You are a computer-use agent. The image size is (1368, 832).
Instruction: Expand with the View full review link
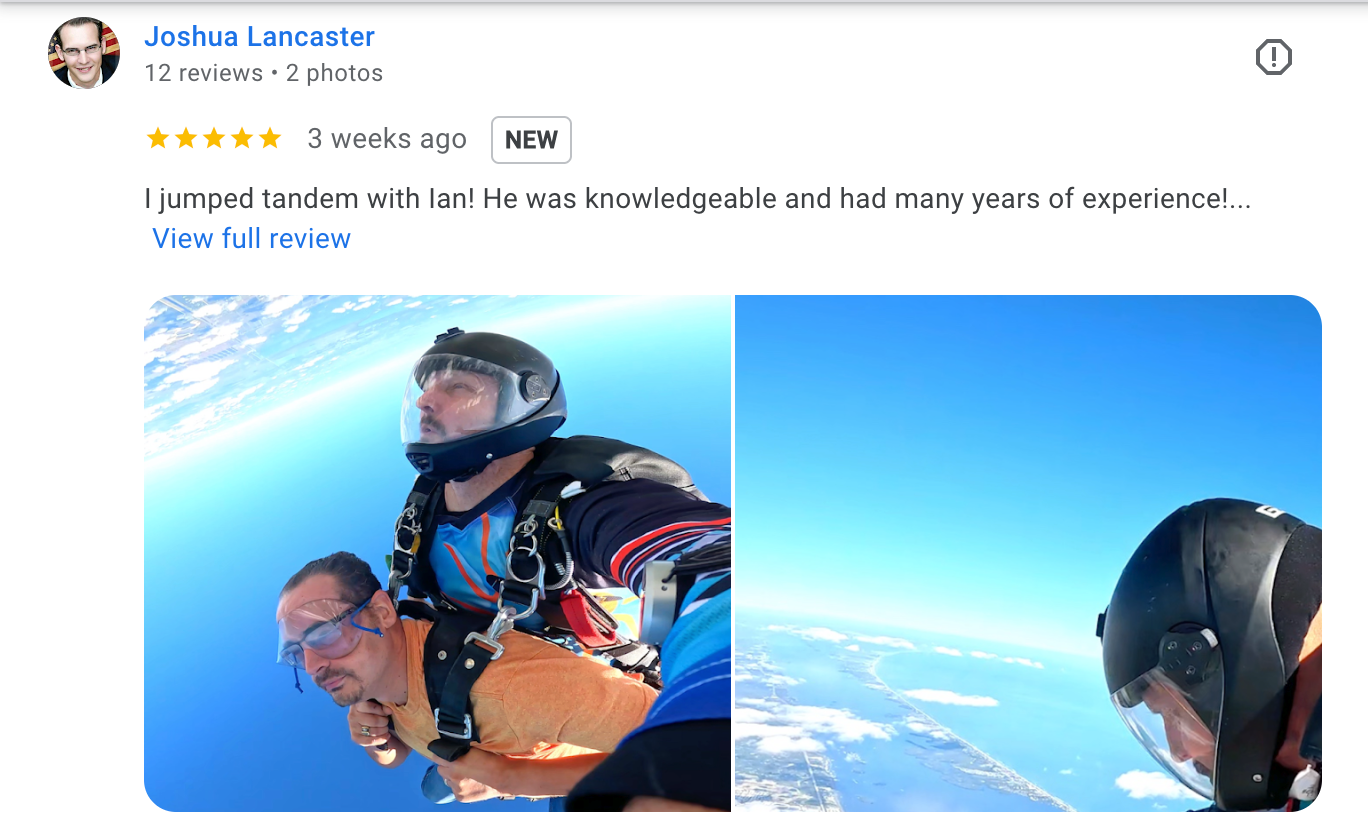tap(251, 239)
